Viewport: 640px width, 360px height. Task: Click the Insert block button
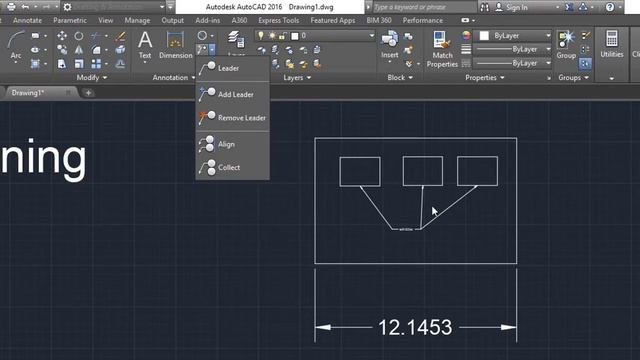[390, 45]
